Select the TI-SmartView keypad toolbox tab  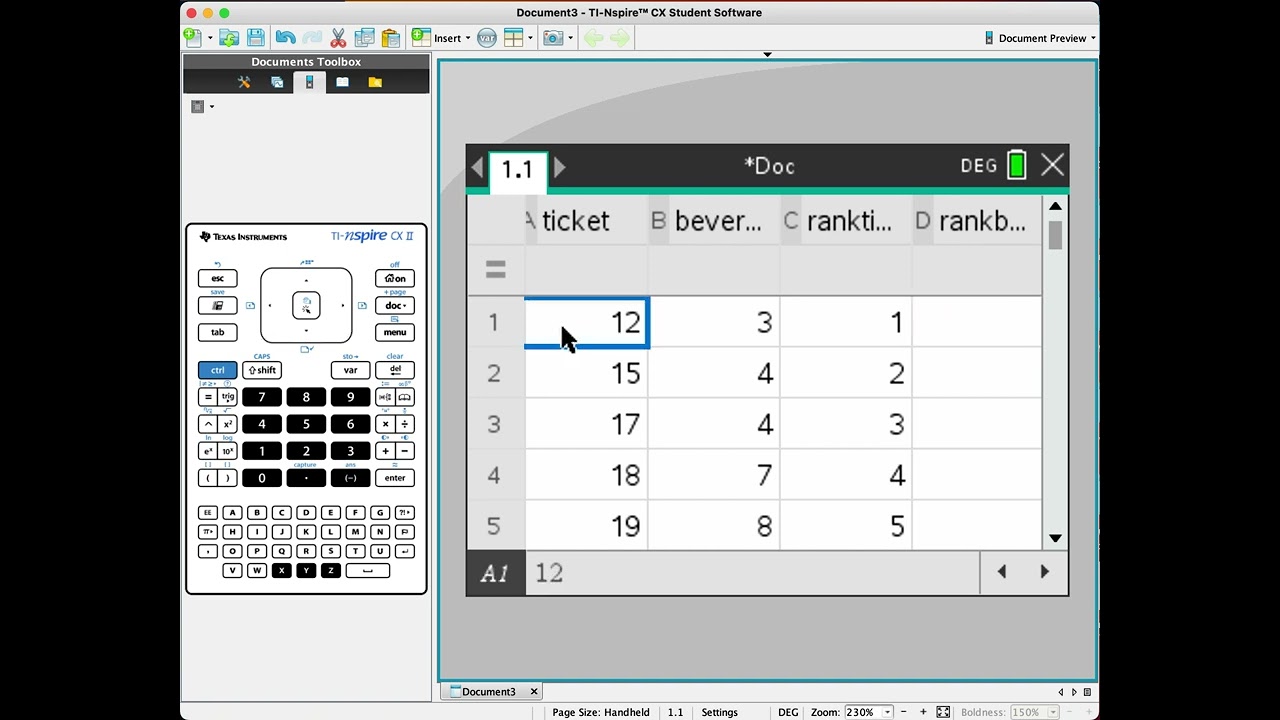(x=309, y=82)
